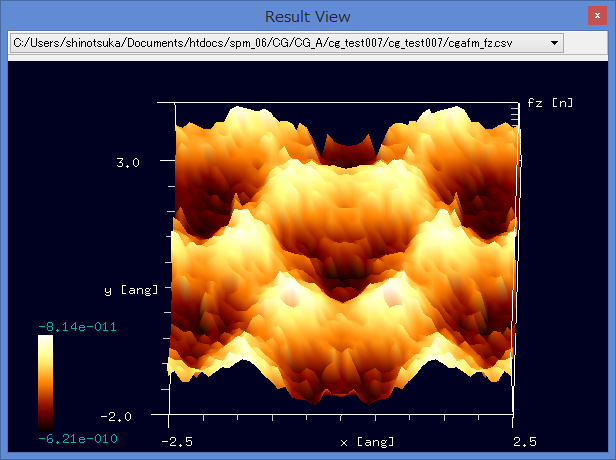Image resolution: width=616 pixels, height=460 pixels.
Task: Select the cgafm_fz.csv file path field
Action: coord(287,43)
